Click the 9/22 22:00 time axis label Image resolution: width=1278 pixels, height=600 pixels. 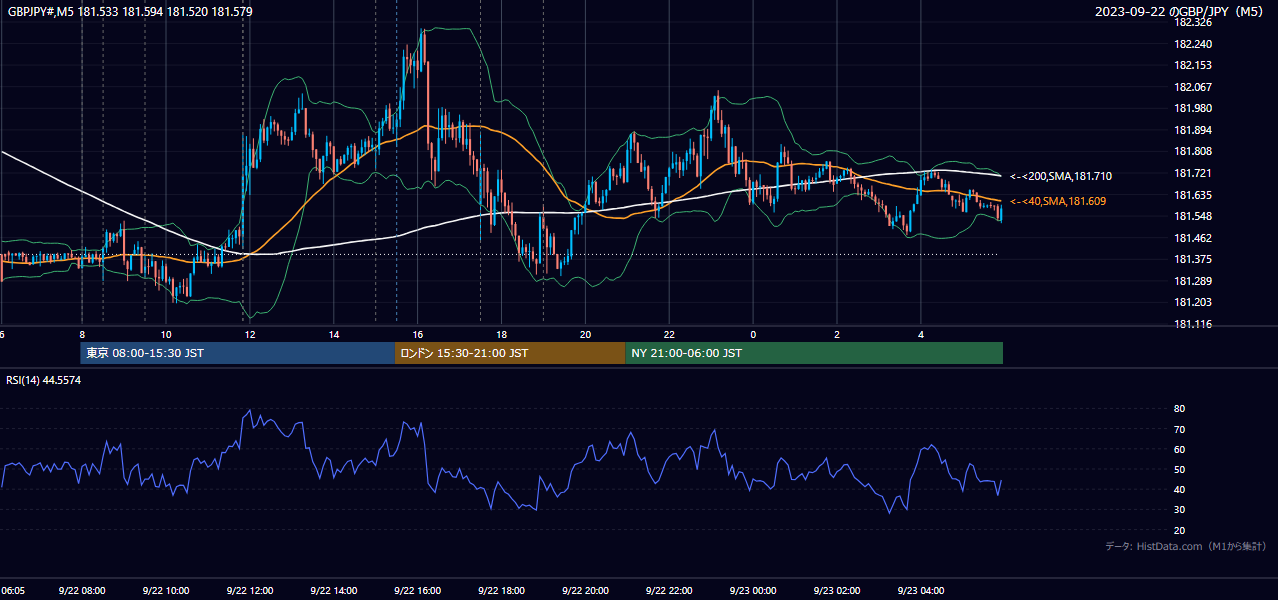coord(669,590)
